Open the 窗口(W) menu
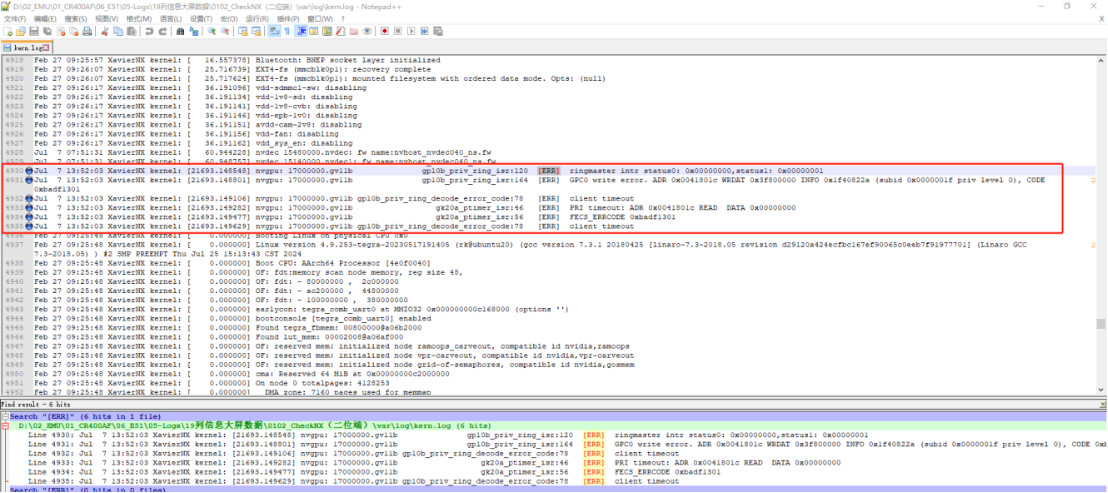Viewport: 1108px width, 493px height. point(319,18)
